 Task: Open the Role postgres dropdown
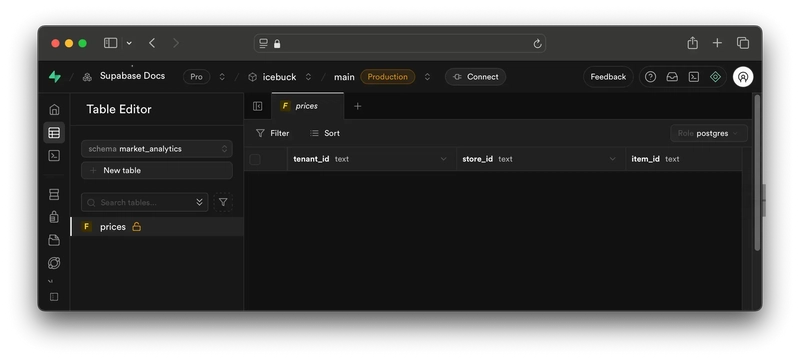tap(709, 133)
